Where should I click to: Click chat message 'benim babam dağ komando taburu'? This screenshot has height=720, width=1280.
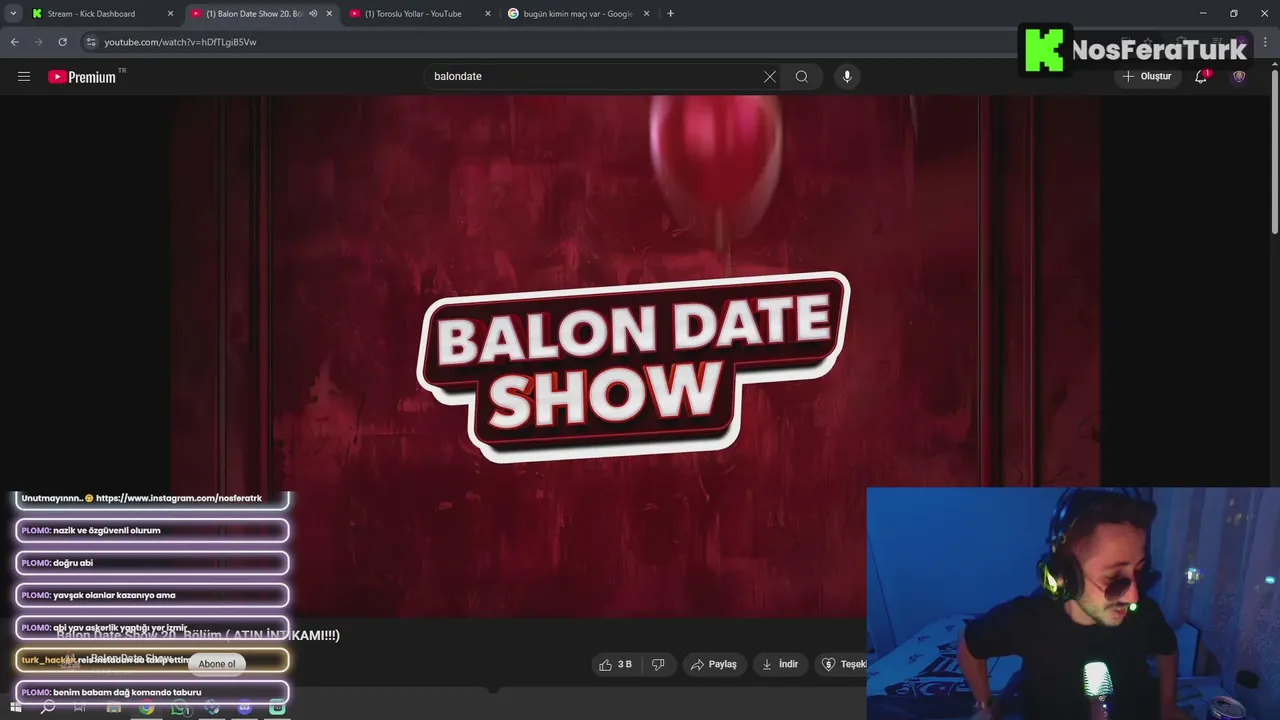coord(152,692)
